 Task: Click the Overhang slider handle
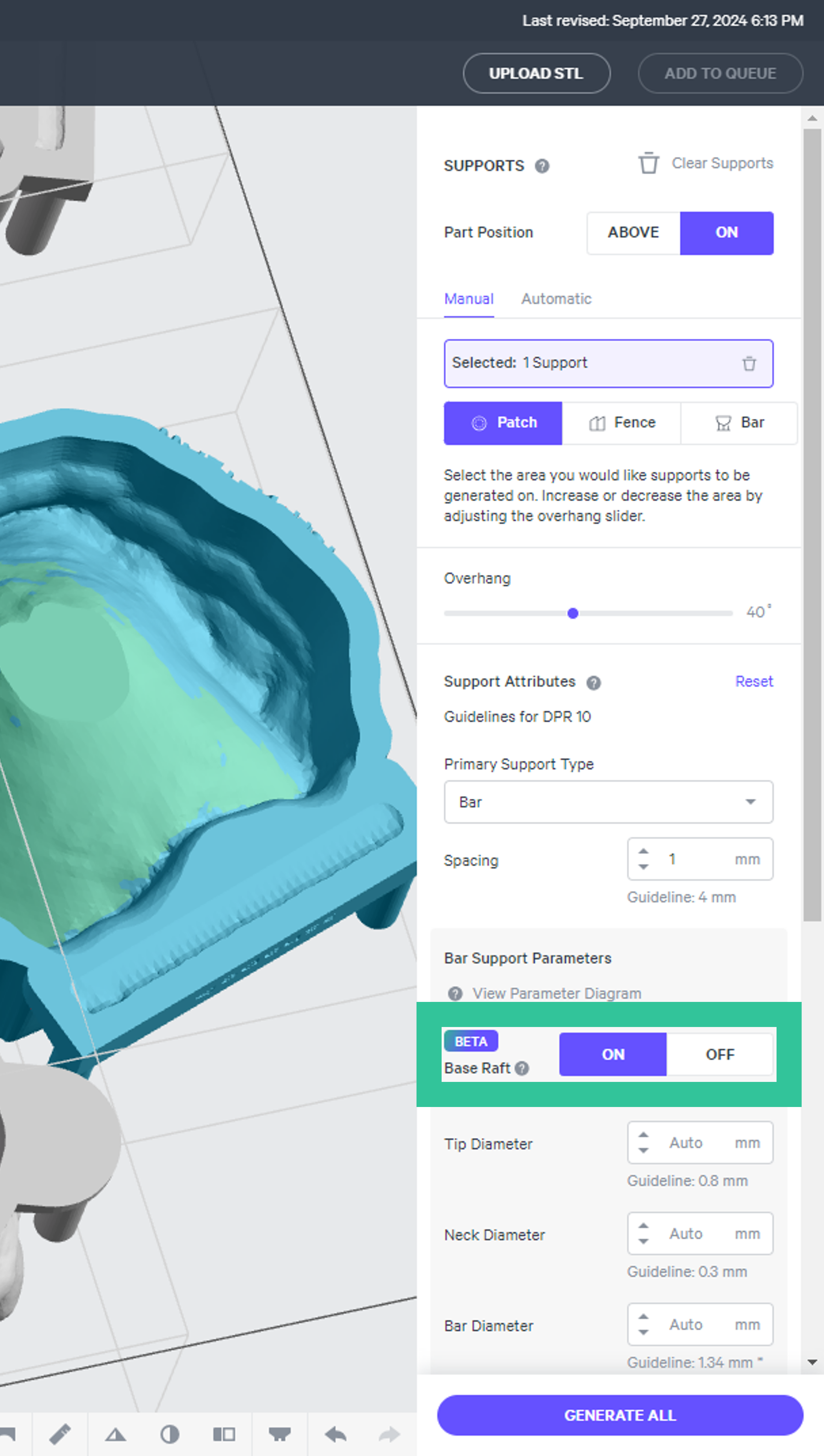tap(573, 613)
